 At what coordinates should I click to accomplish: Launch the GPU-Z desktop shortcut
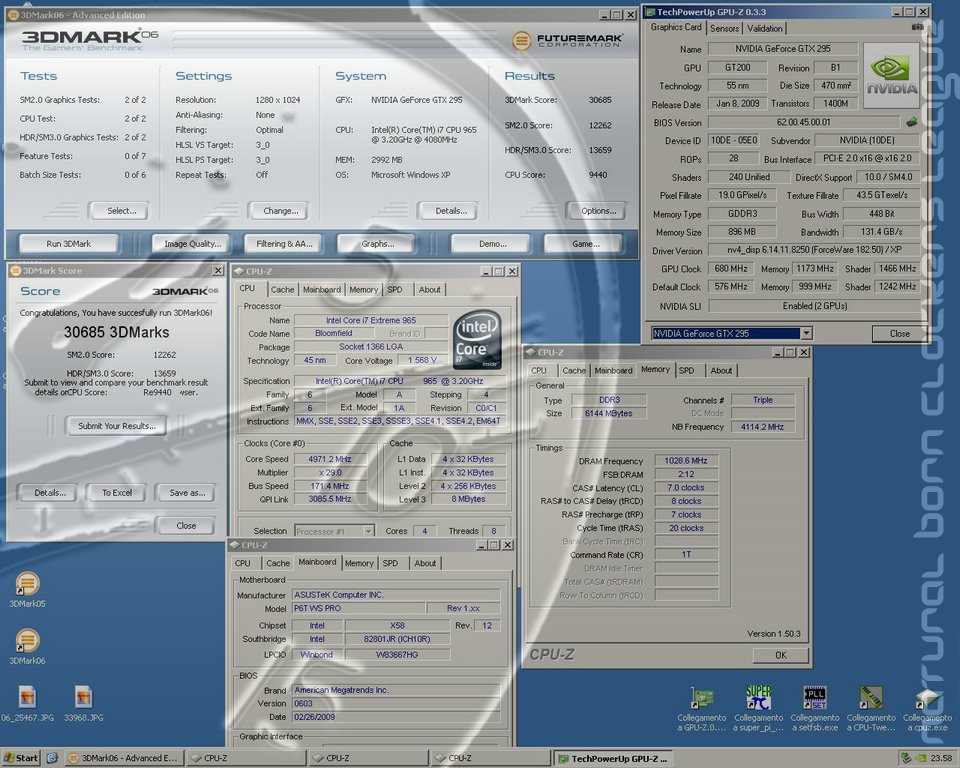click(x=702, y=698)
